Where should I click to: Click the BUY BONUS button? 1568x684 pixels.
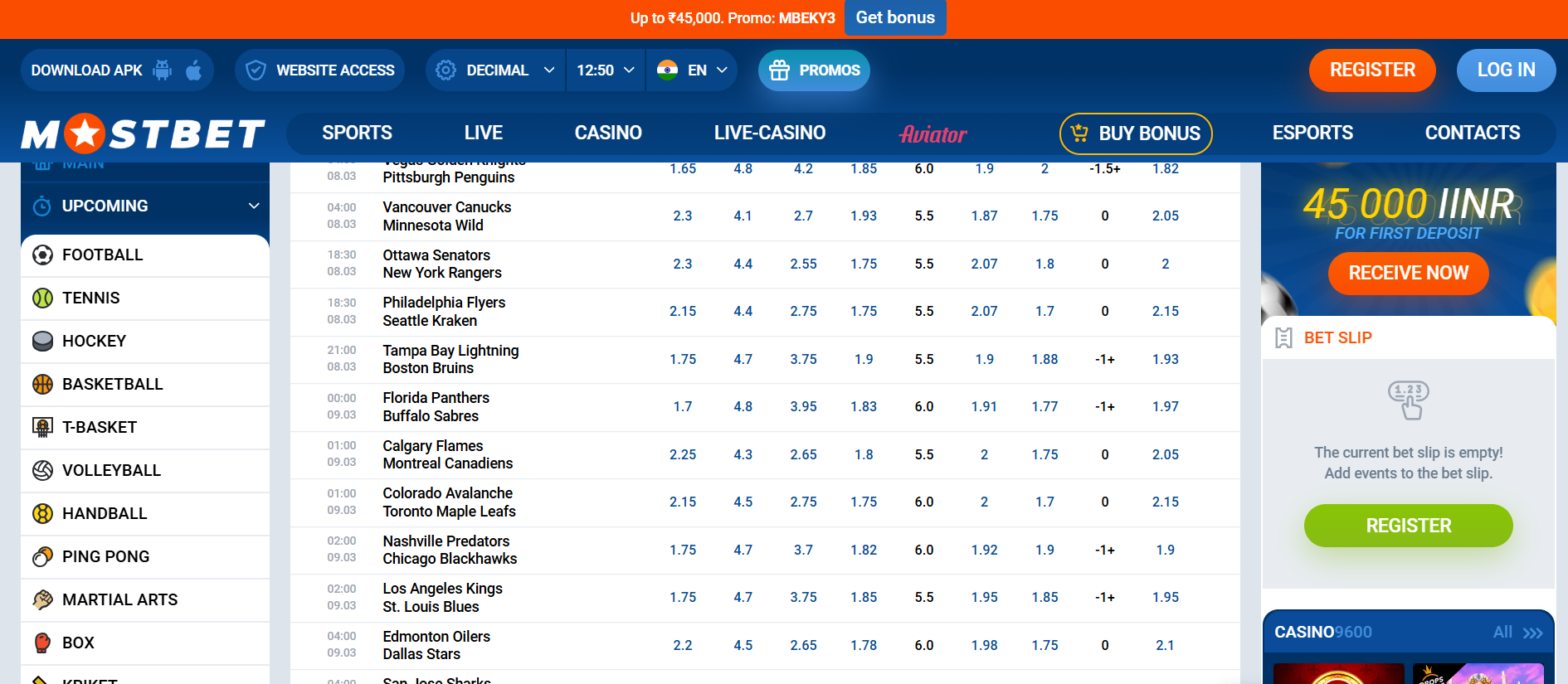[1136, 133]
